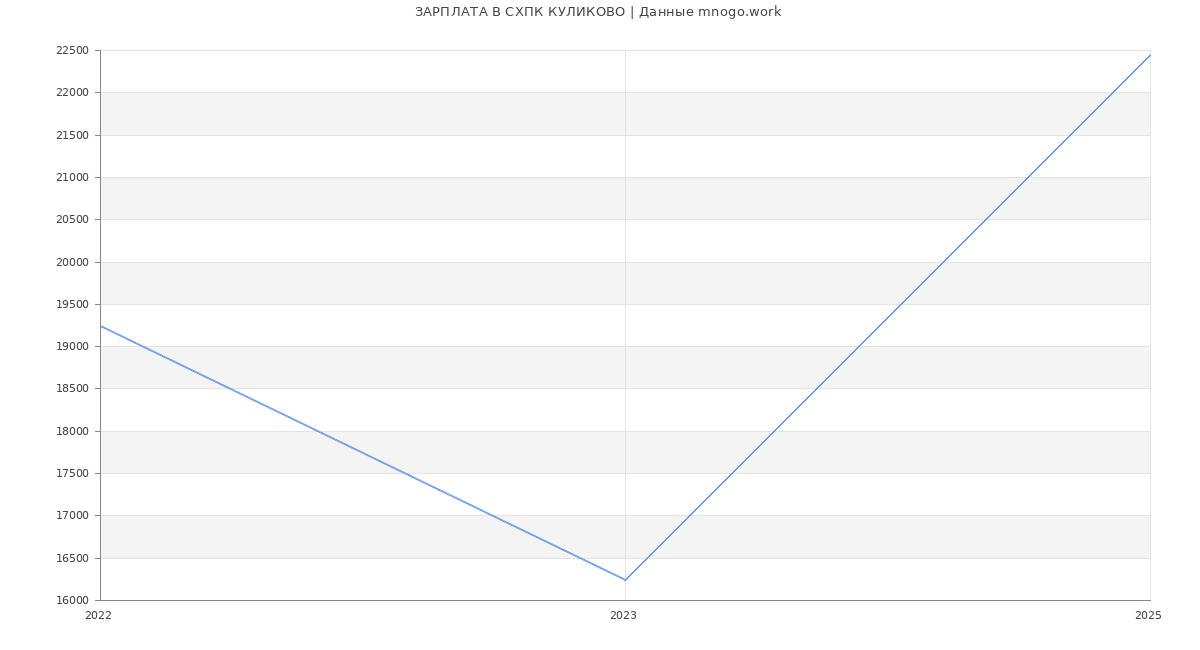Click the y-axis label 18000

(72, 431)
